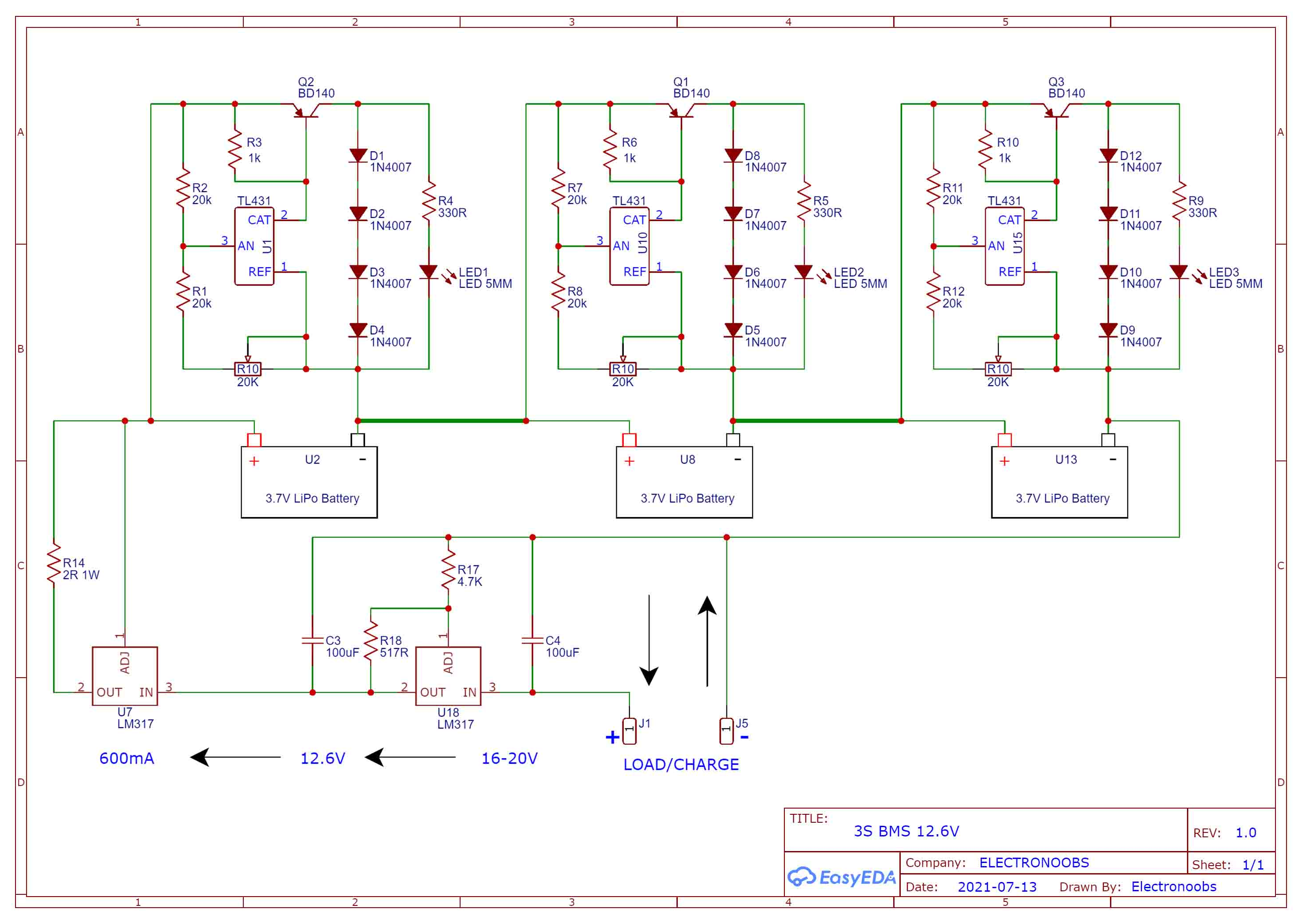Click the ELECTRONOOBS company name
The height and width of the screenshot is (924, 1302).
pos(1033,863)
